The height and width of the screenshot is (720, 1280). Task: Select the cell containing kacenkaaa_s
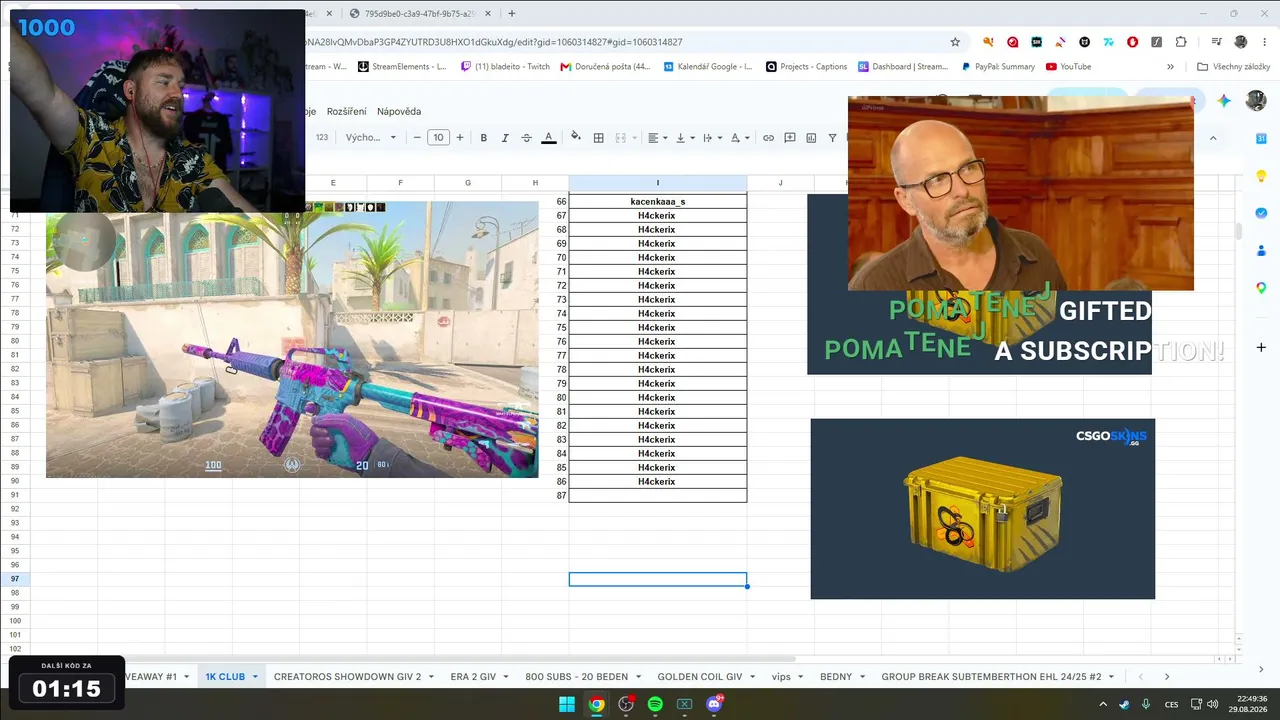point(658,201)
